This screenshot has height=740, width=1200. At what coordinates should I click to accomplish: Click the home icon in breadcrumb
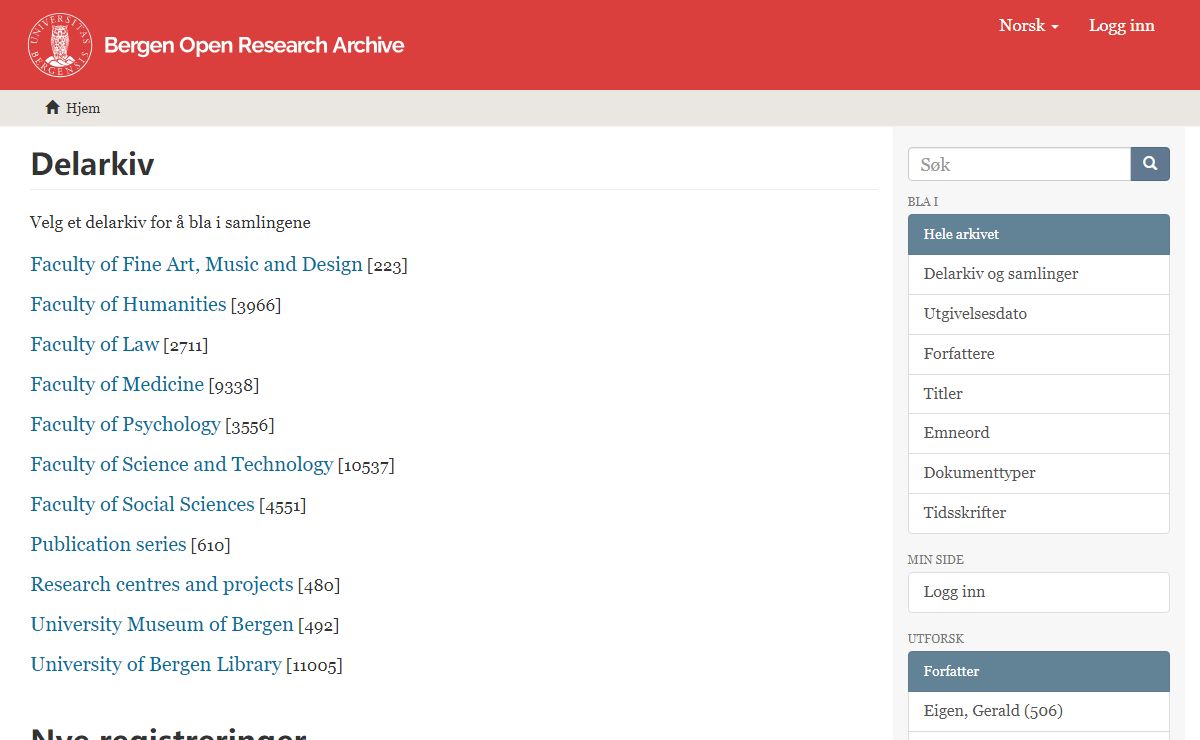(53, 107)
